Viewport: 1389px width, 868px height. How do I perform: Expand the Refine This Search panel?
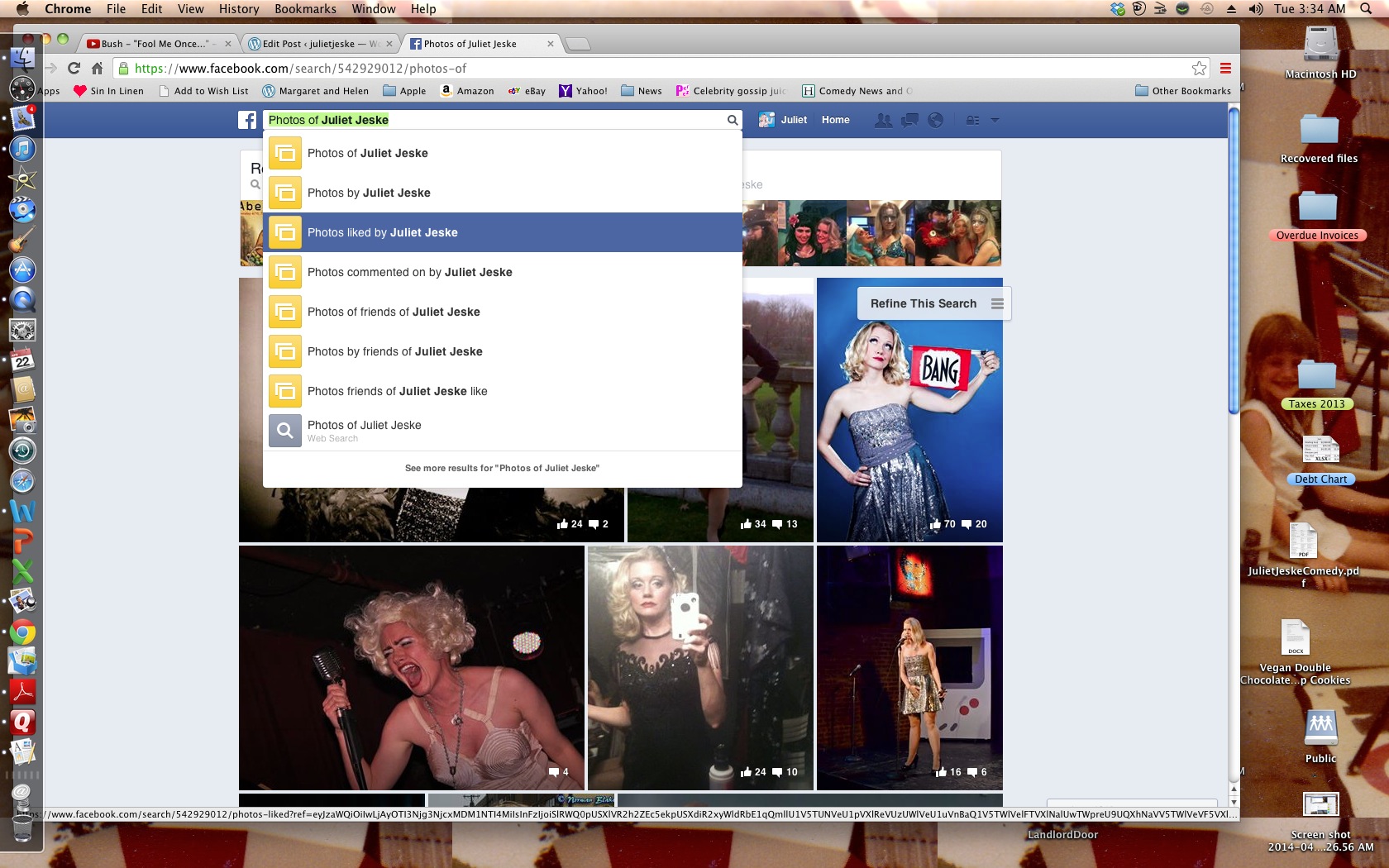[x=934, y=303]
